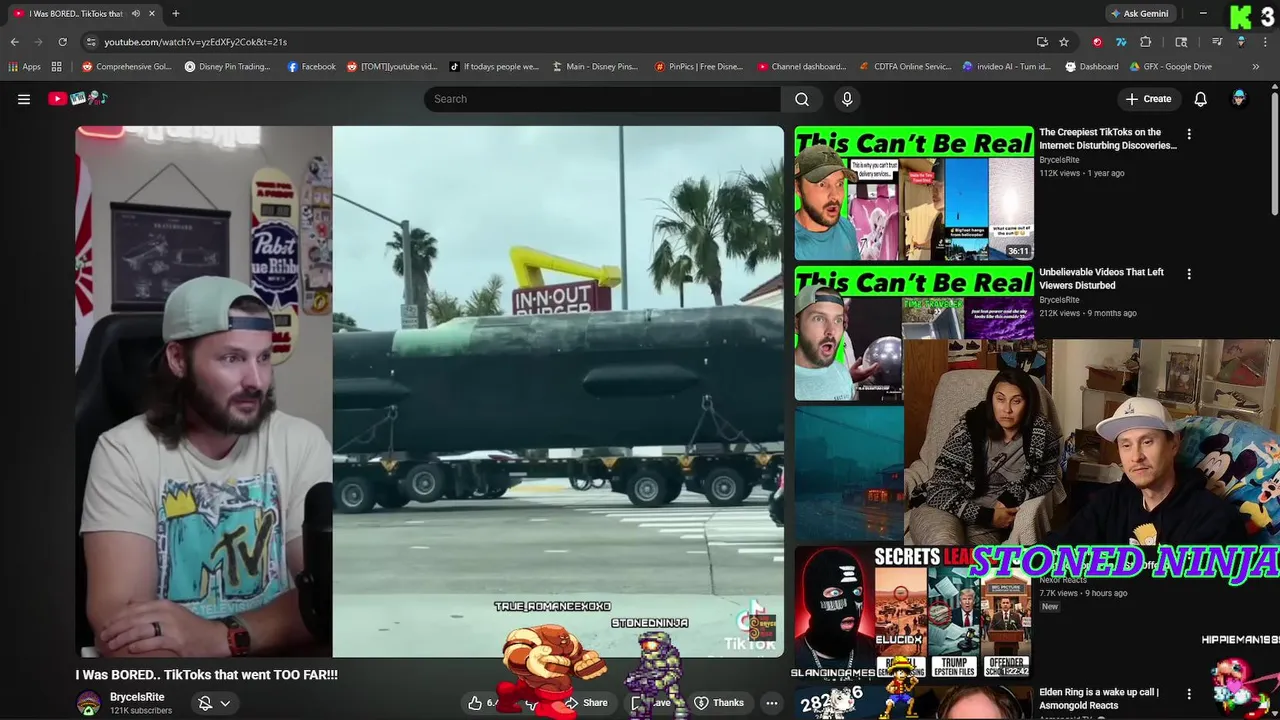The image size is (1280, 720).
Task: Open Chrome three-dot menu
Action: coord(1266,42)
